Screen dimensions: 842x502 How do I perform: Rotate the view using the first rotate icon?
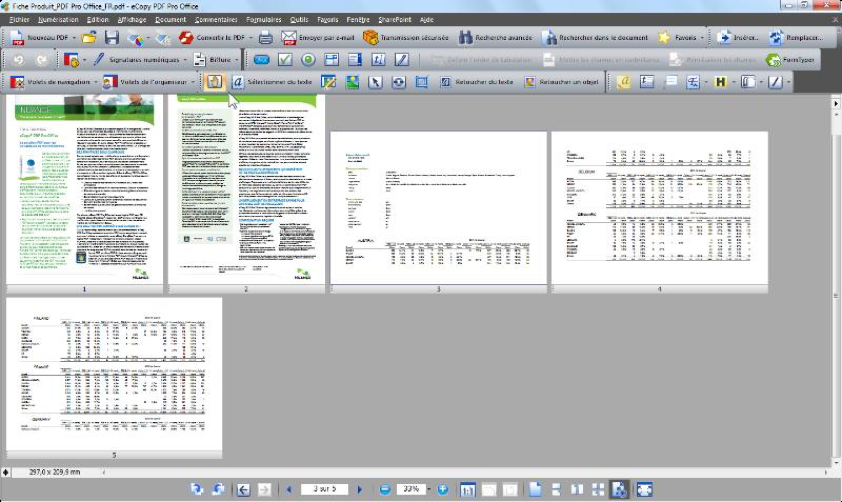[x=197, y=489]
